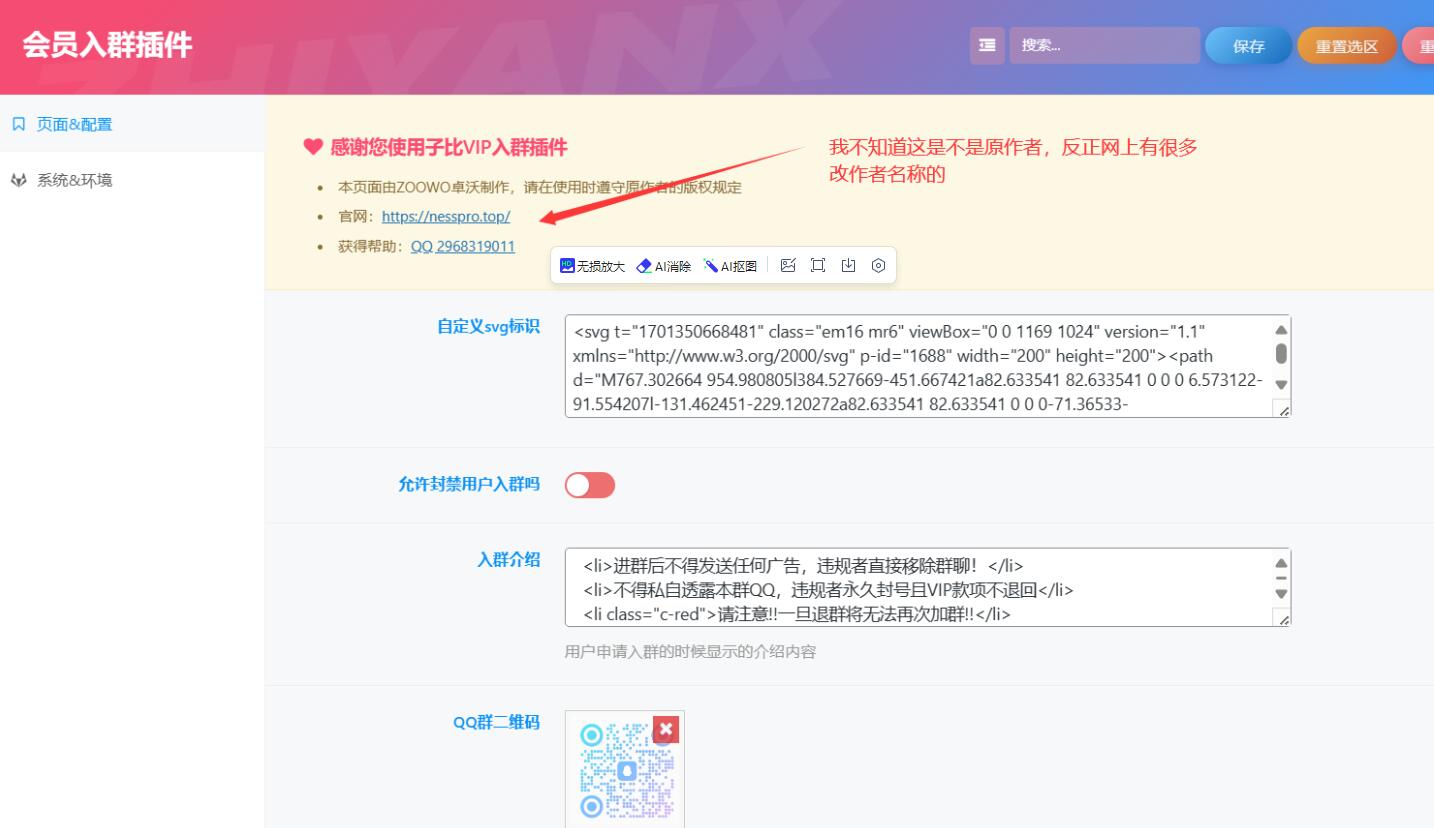Screen dimensions: 1434x828
Task: Open the settings gear in floating toolbar
Action: tap(877, 265)
